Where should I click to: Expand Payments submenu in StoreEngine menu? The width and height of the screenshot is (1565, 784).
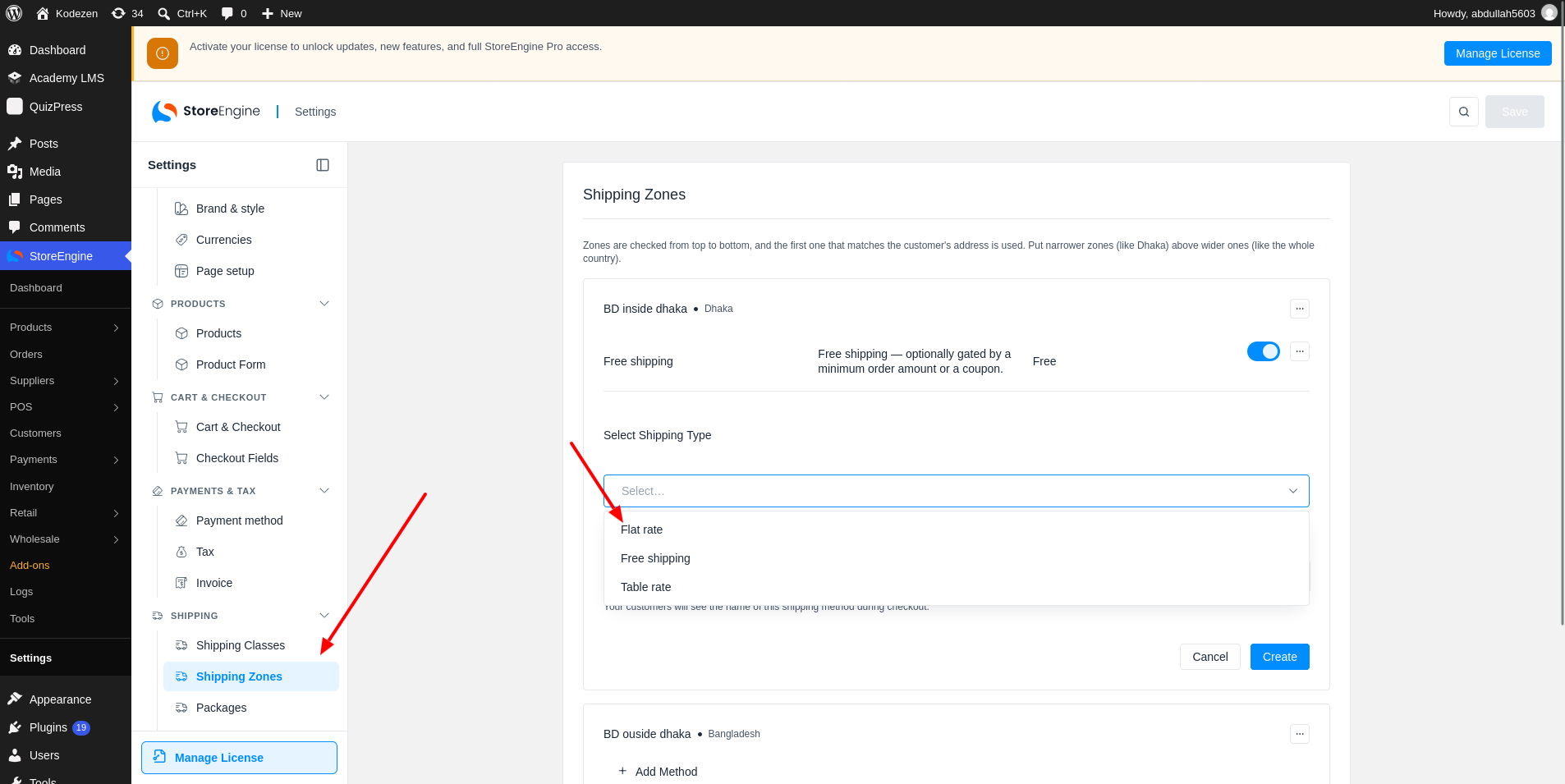point(116,460)
